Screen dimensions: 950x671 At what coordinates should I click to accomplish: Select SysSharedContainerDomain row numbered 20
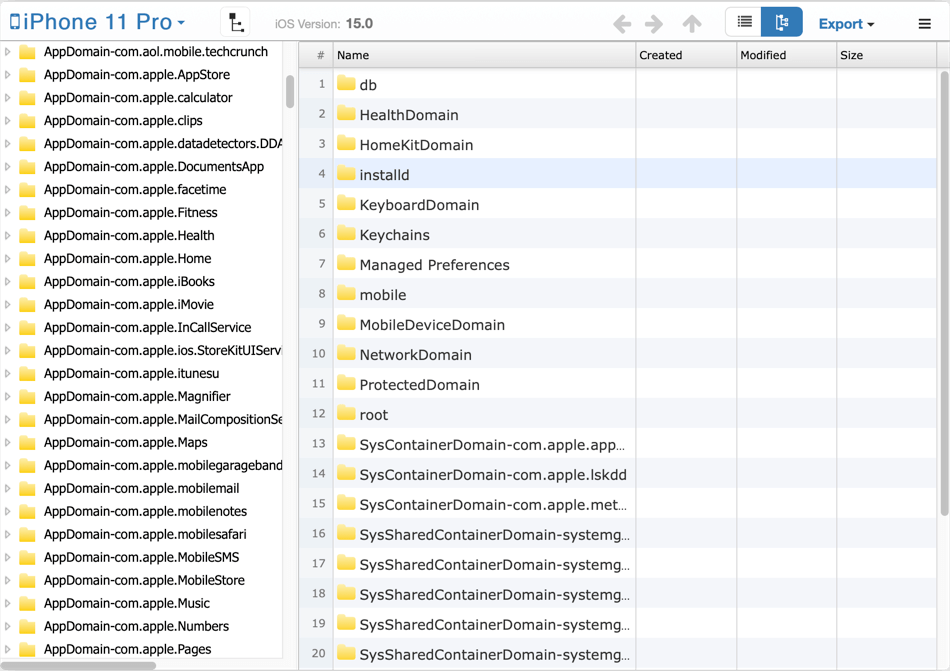[618, 653]
